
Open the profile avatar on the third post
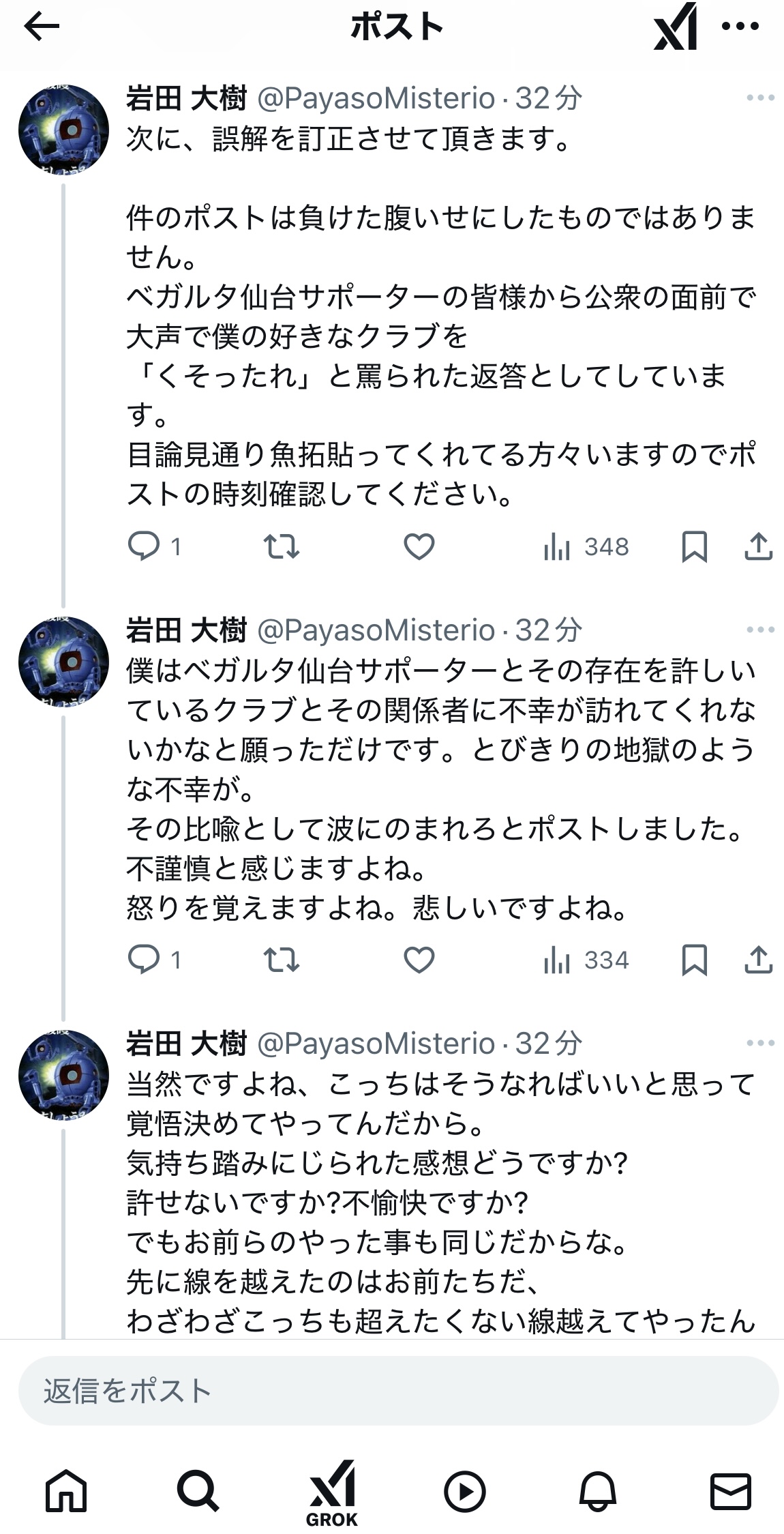tap(63, 1075)
